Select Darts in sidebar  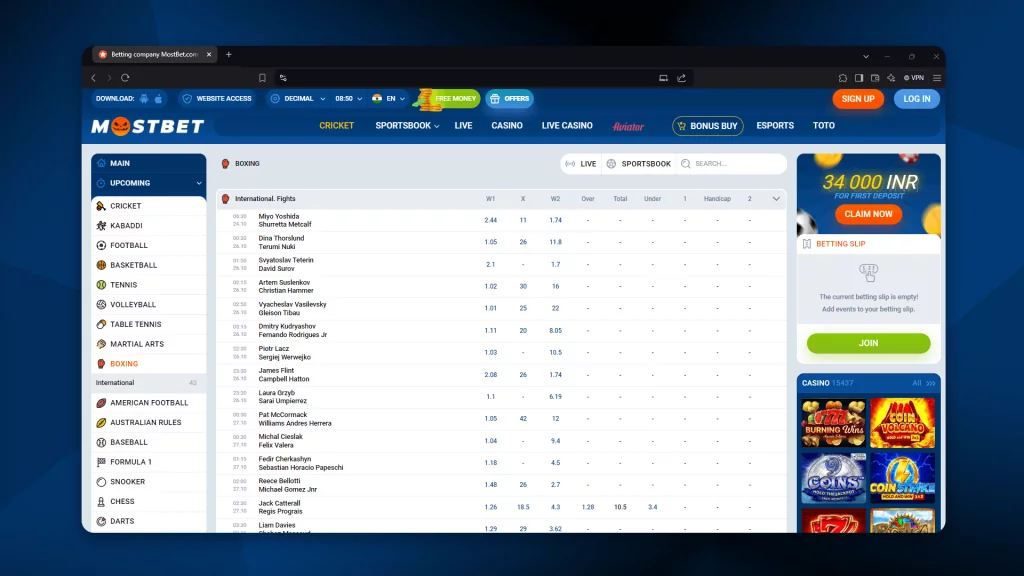pos(149,521)
